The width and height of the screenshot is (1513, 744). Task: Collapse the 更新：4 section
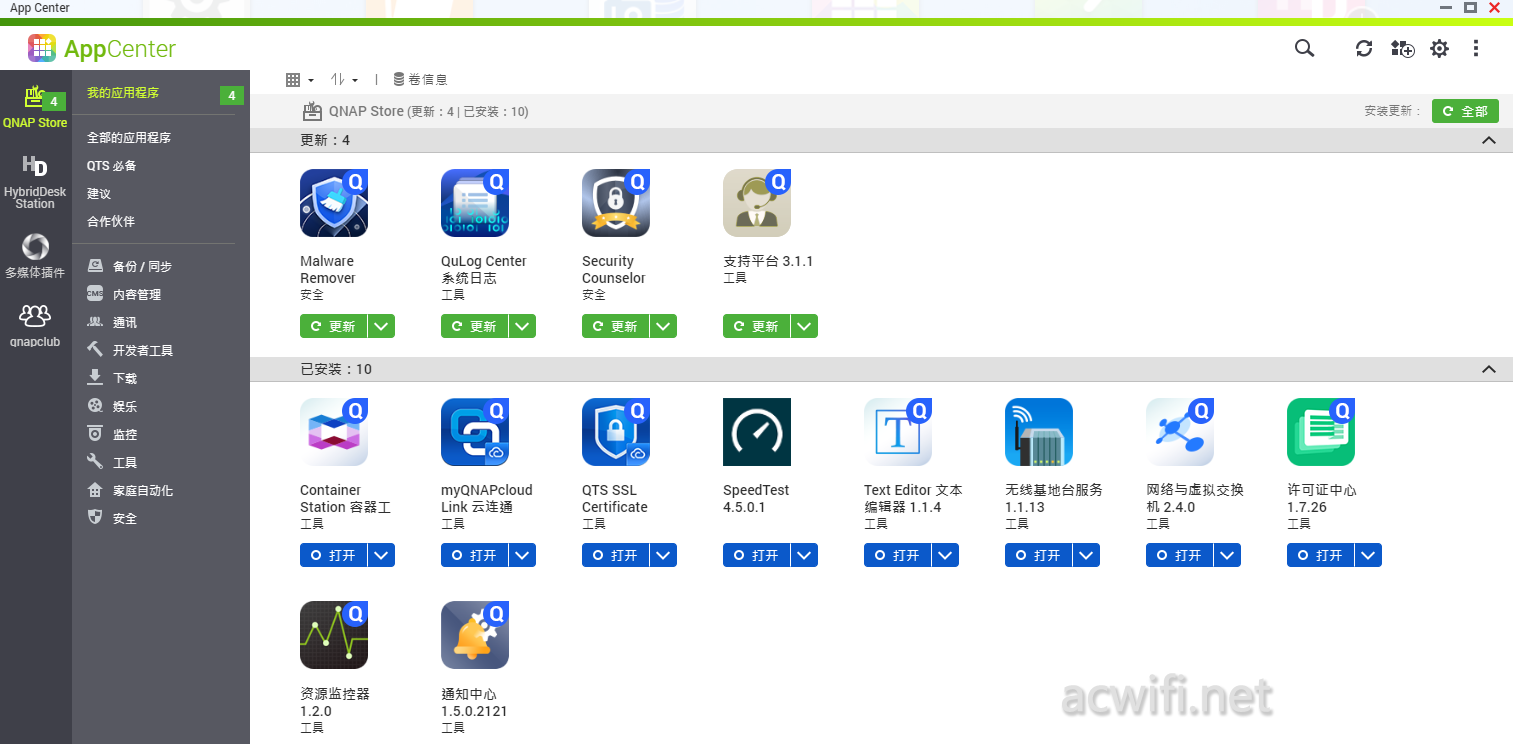tap(1489, 140)
